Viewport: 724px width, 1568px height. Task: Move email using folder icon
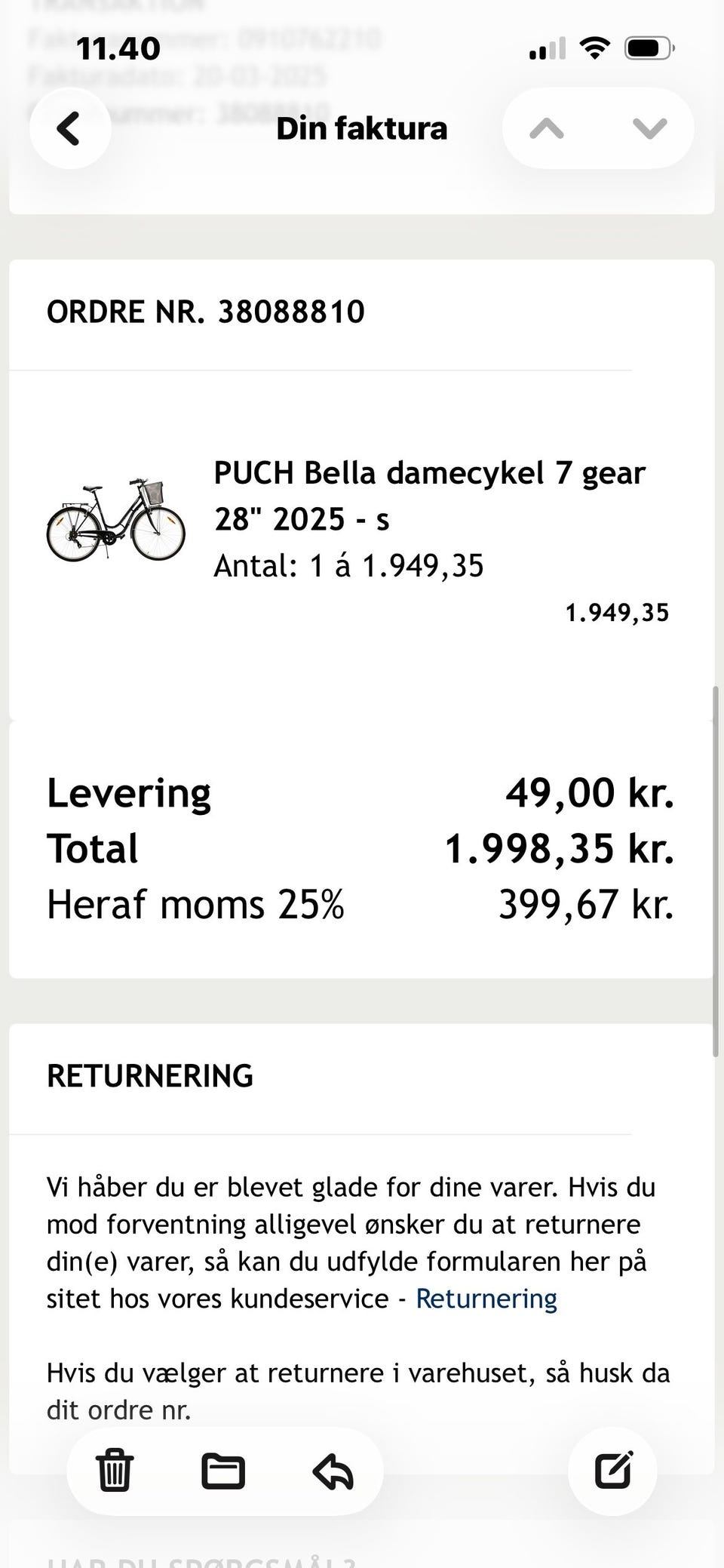[x=223, y=1470]
